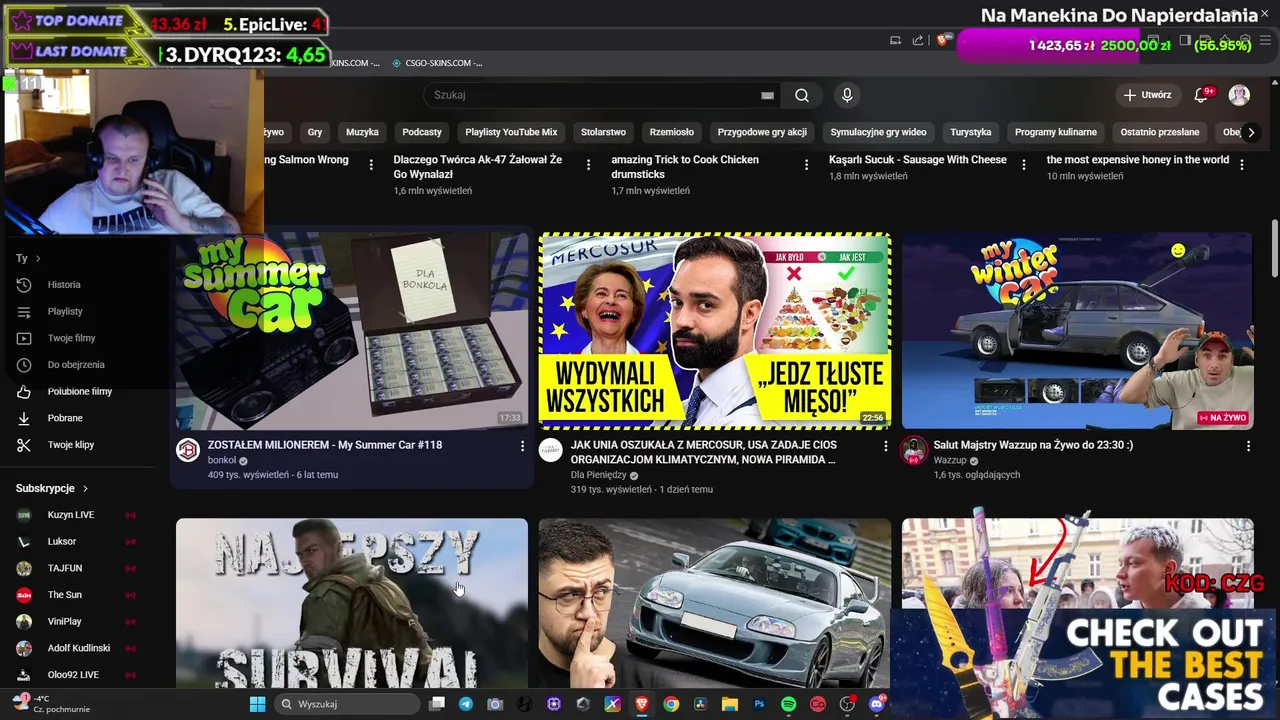Open the Wazzup channel avatar

point(914,450)
